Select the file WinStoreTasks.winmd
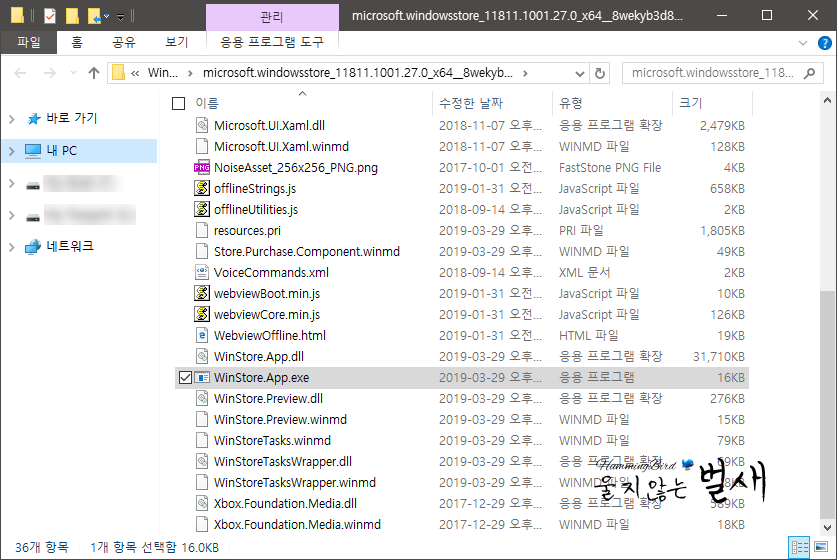 [272, 441]
